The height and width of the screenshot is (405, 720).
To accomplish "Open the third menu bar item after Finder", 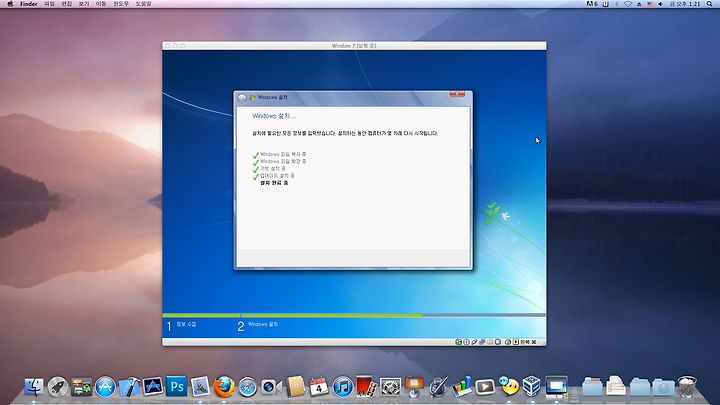I will (x=84, y=4).
